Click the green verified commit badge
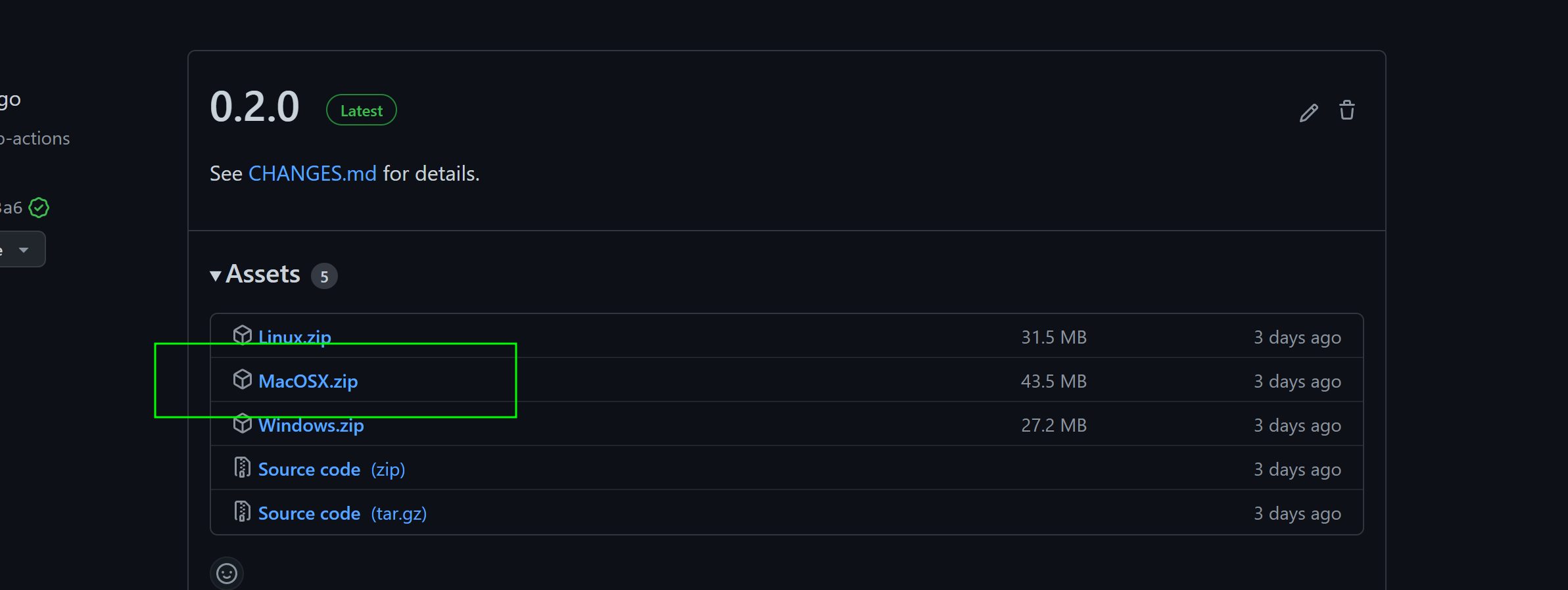The width and height of the screenshot is (1568, 590). click(39, 208)
